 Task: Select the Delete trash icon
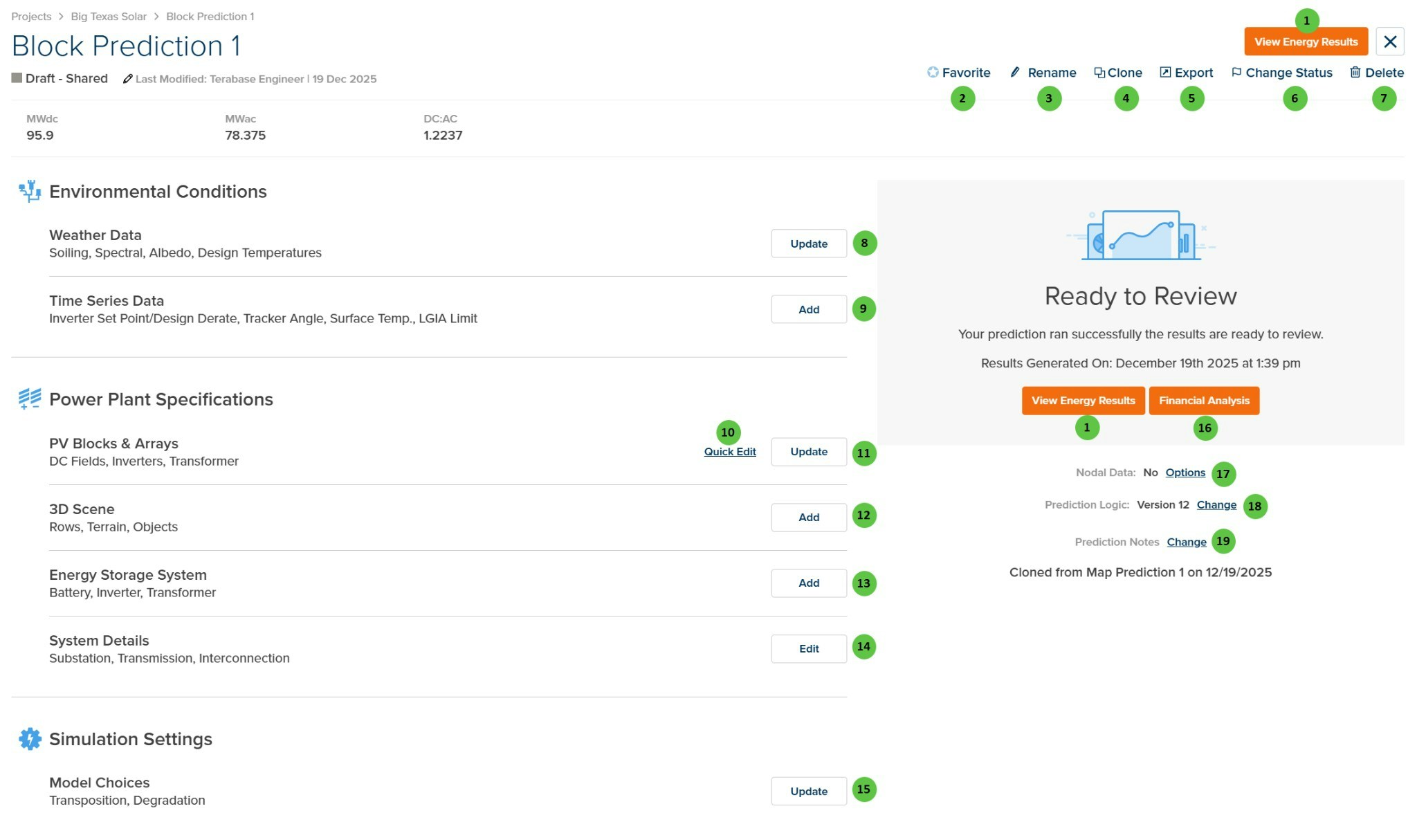(x=1354, y=72)
